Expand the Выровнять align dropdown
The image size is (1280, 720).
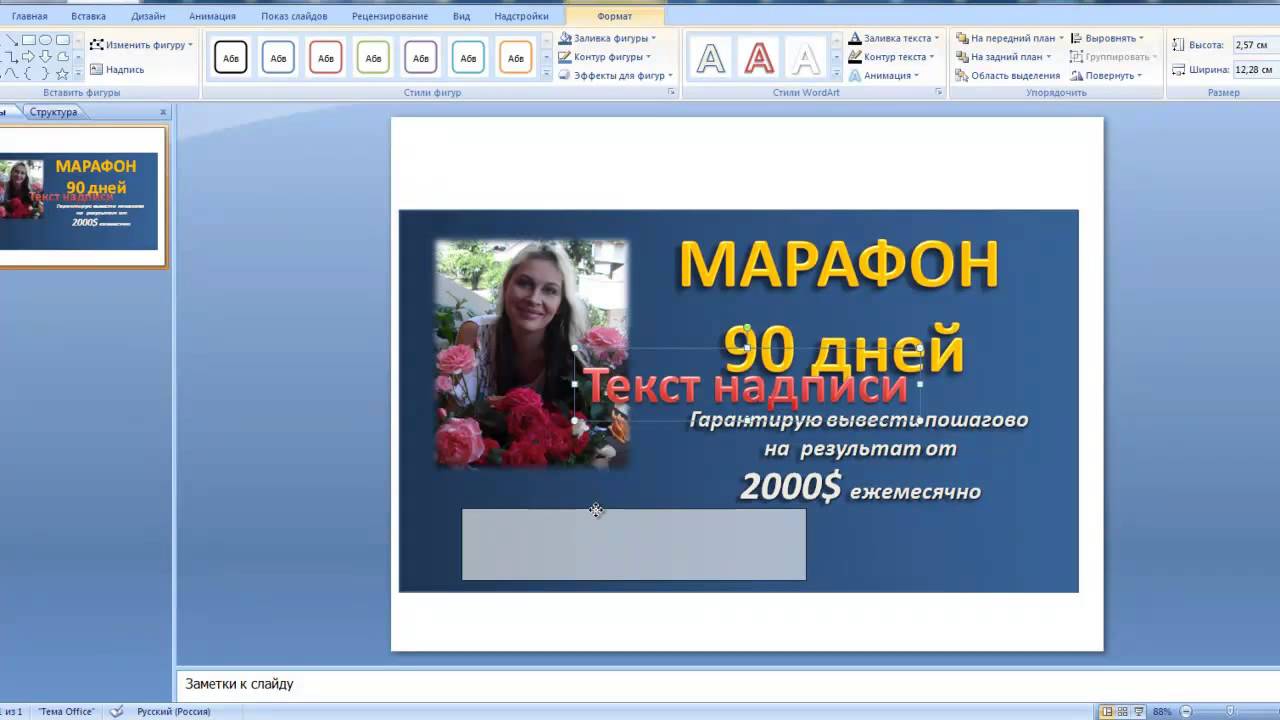pos(1108,38)
